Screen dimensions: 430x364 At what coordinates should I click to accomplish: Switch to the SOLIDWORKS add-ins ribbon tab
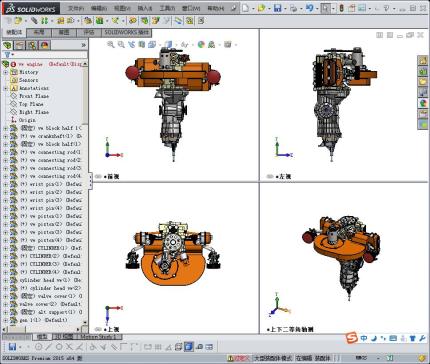[126, 32]
